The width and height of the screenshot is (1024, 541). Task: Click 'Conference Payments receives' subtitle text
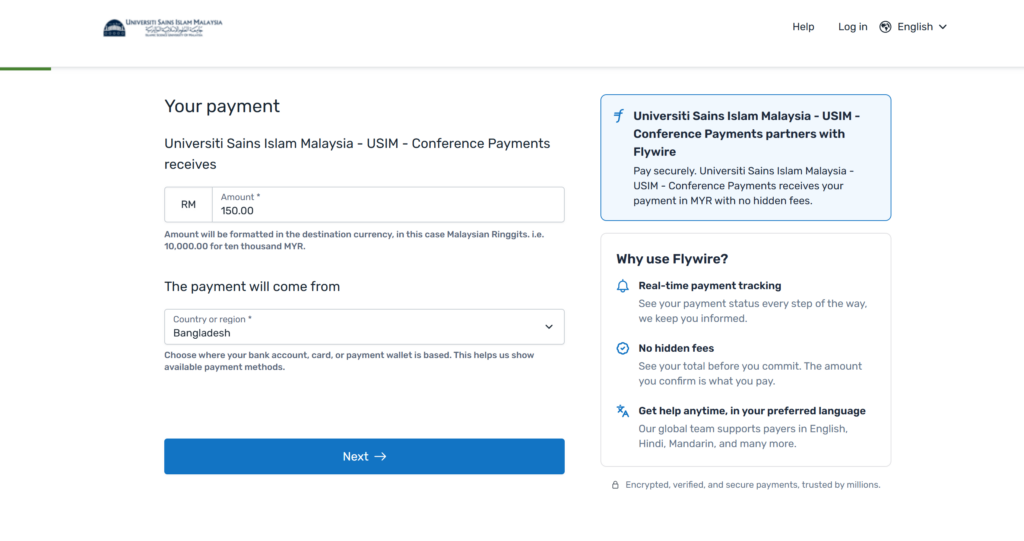[357, 154]
